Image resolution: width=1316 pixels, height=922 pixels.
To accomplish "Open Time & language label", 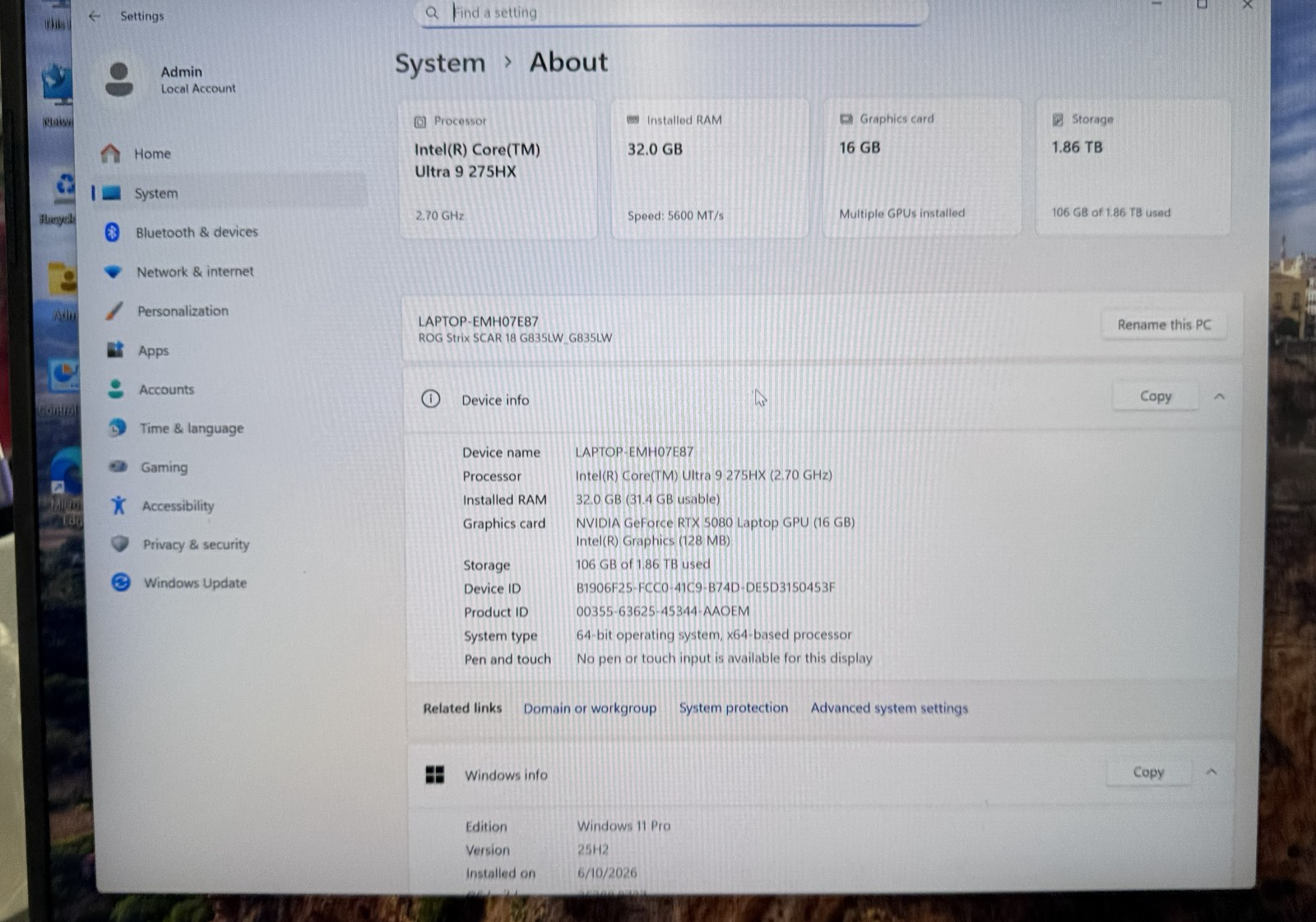I will point(192,429).
